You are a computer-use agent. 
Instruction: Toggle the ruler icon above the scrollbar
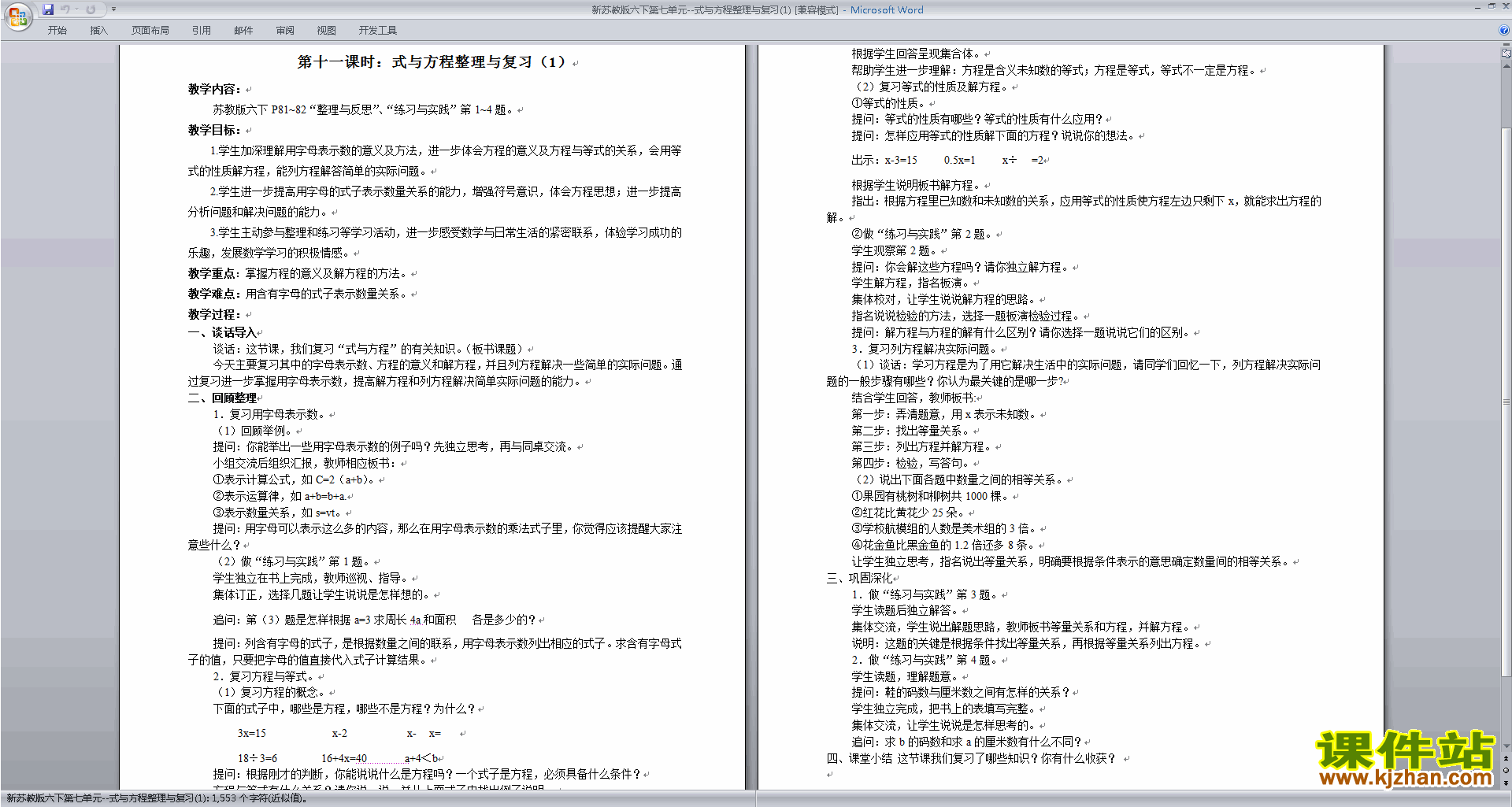point(1506,54)
